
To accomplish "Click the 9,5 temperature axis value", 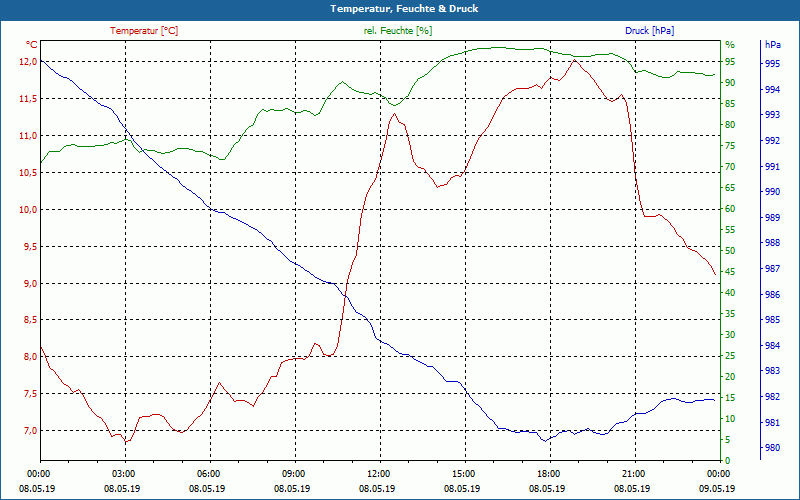I will (30, 246).
